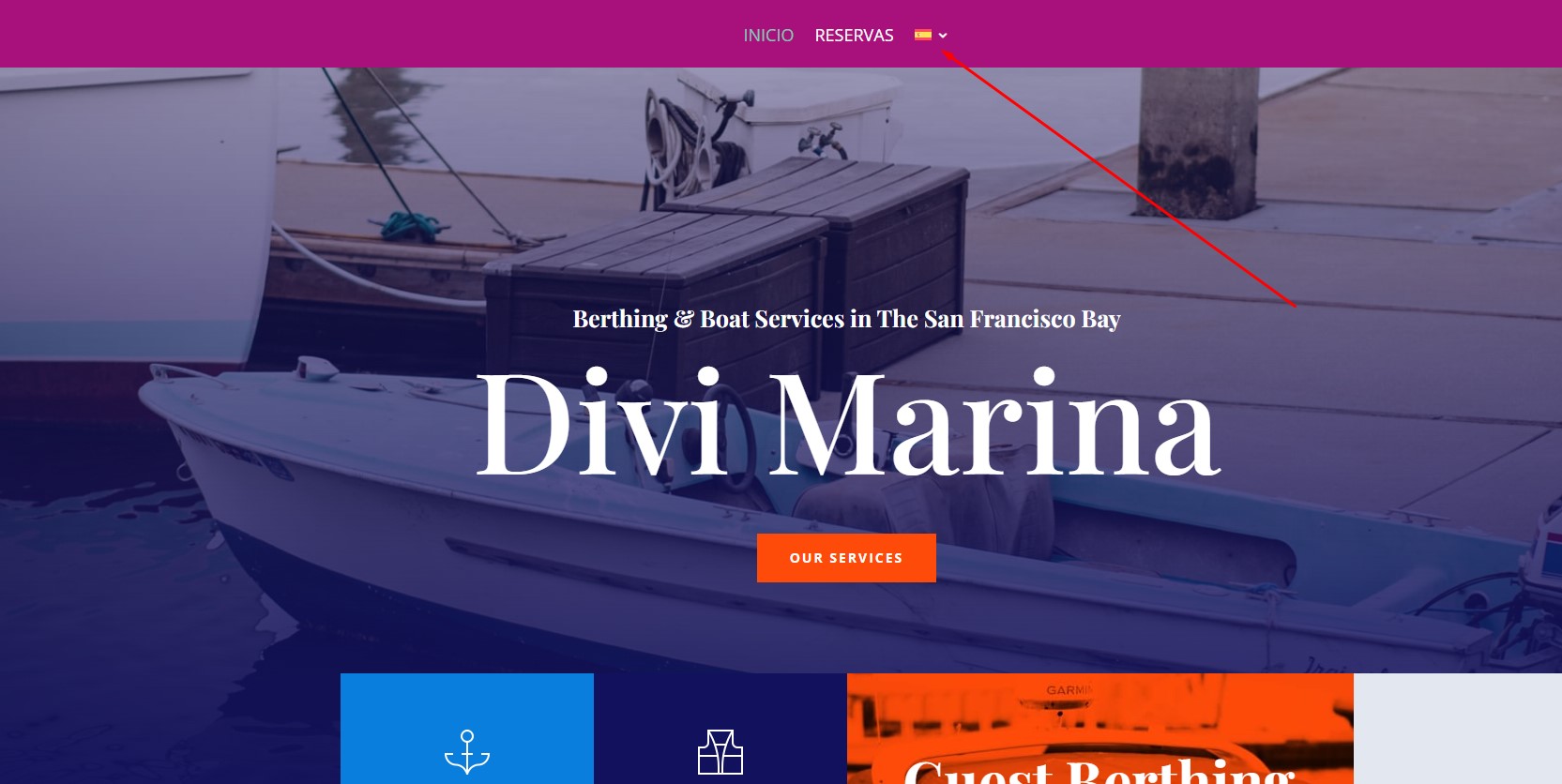Image resolution: width=1562 pixels, height=784 pixels.
Task: Select the life vest icon
Action: pos(720,752)
